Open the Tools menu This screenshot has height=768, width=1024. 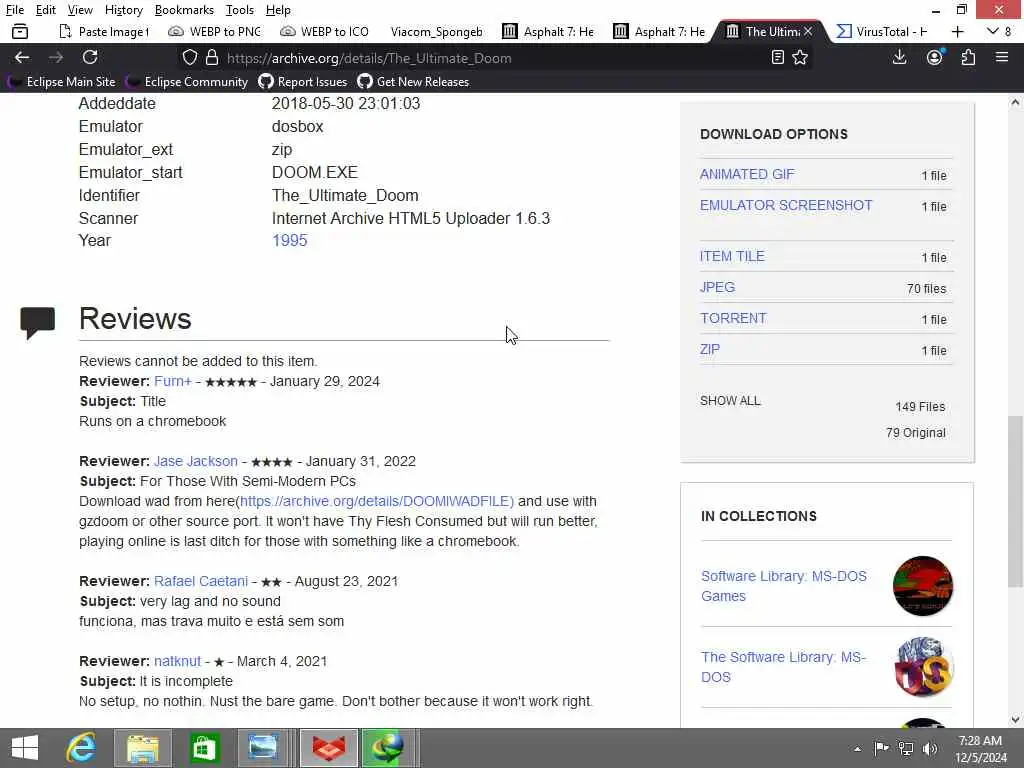point(240,10)
